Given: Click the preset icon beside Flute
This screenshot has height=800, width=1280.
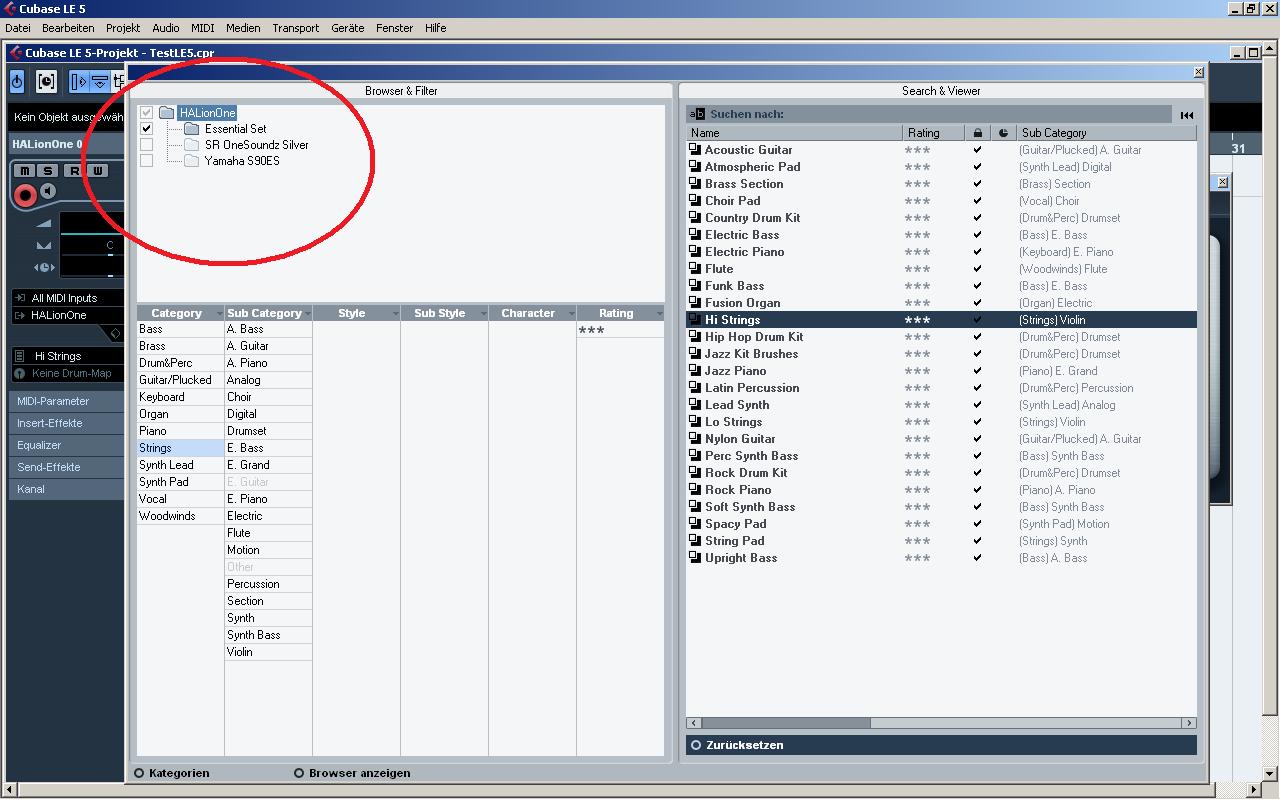Looking at the screenshot, I should pos(695,269).
